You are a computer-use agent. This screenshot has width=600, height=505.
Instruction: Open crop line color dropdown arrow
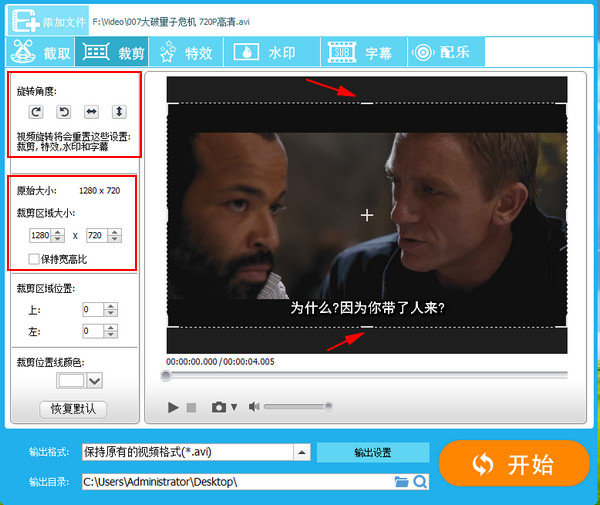tap(95, 381)
